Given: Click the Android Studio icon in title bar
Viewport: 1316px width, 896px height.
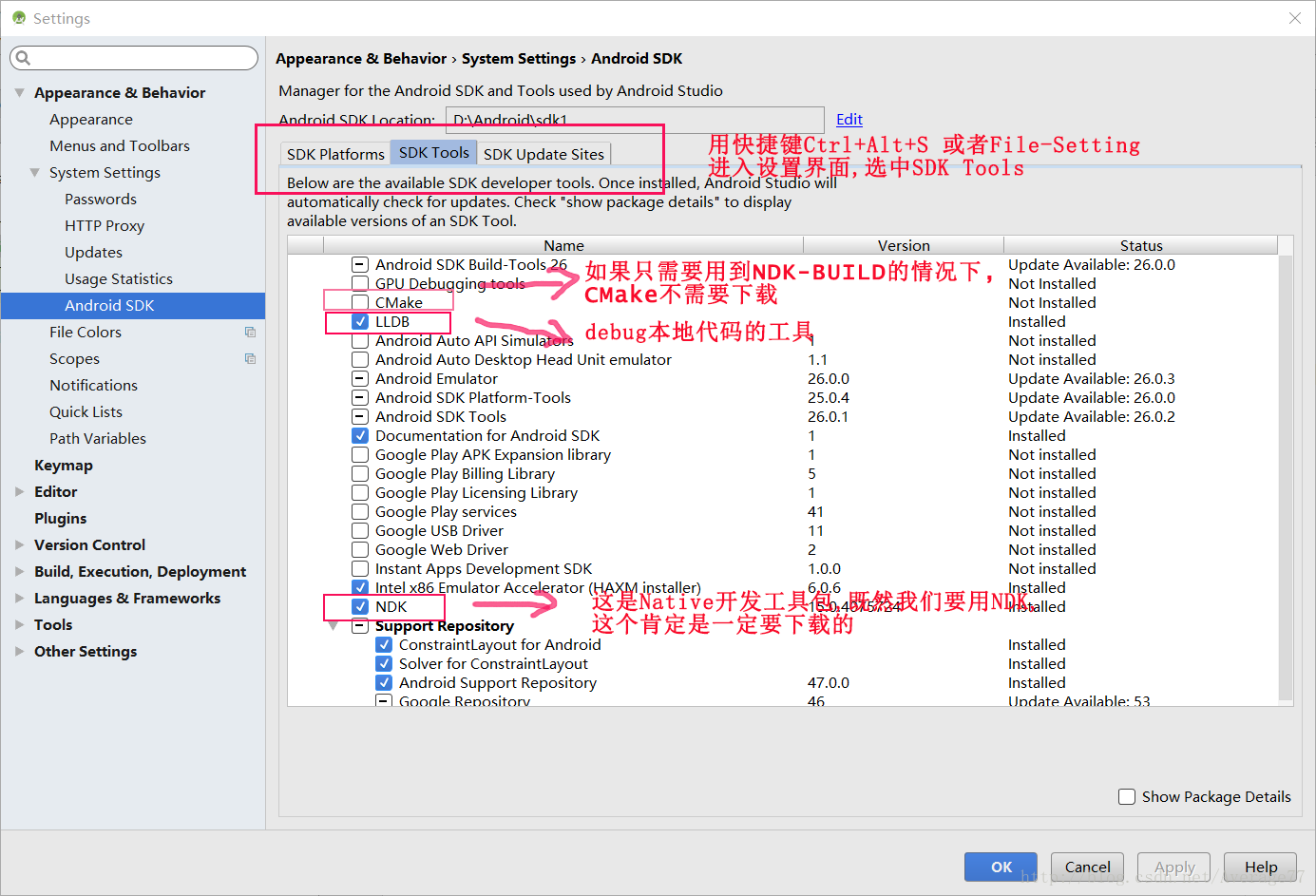Looking at the screenshot, I should (x=19, y=18).
